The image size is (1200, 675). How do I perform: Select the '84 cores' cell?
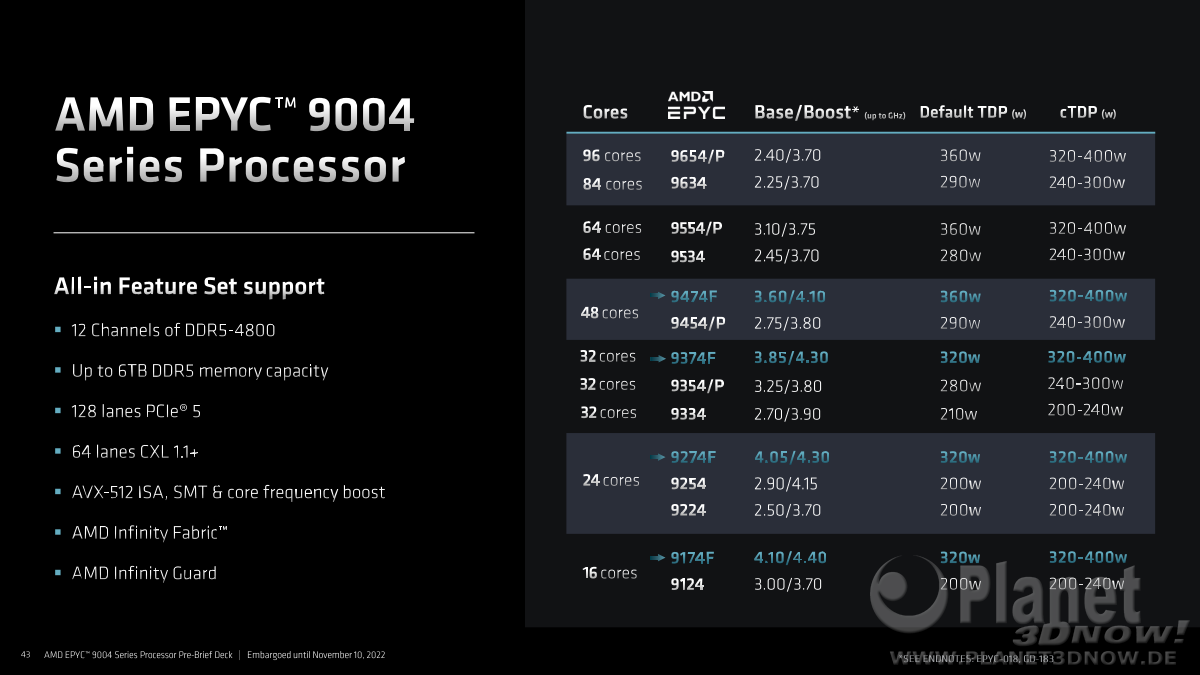click(x=612, y=184)
